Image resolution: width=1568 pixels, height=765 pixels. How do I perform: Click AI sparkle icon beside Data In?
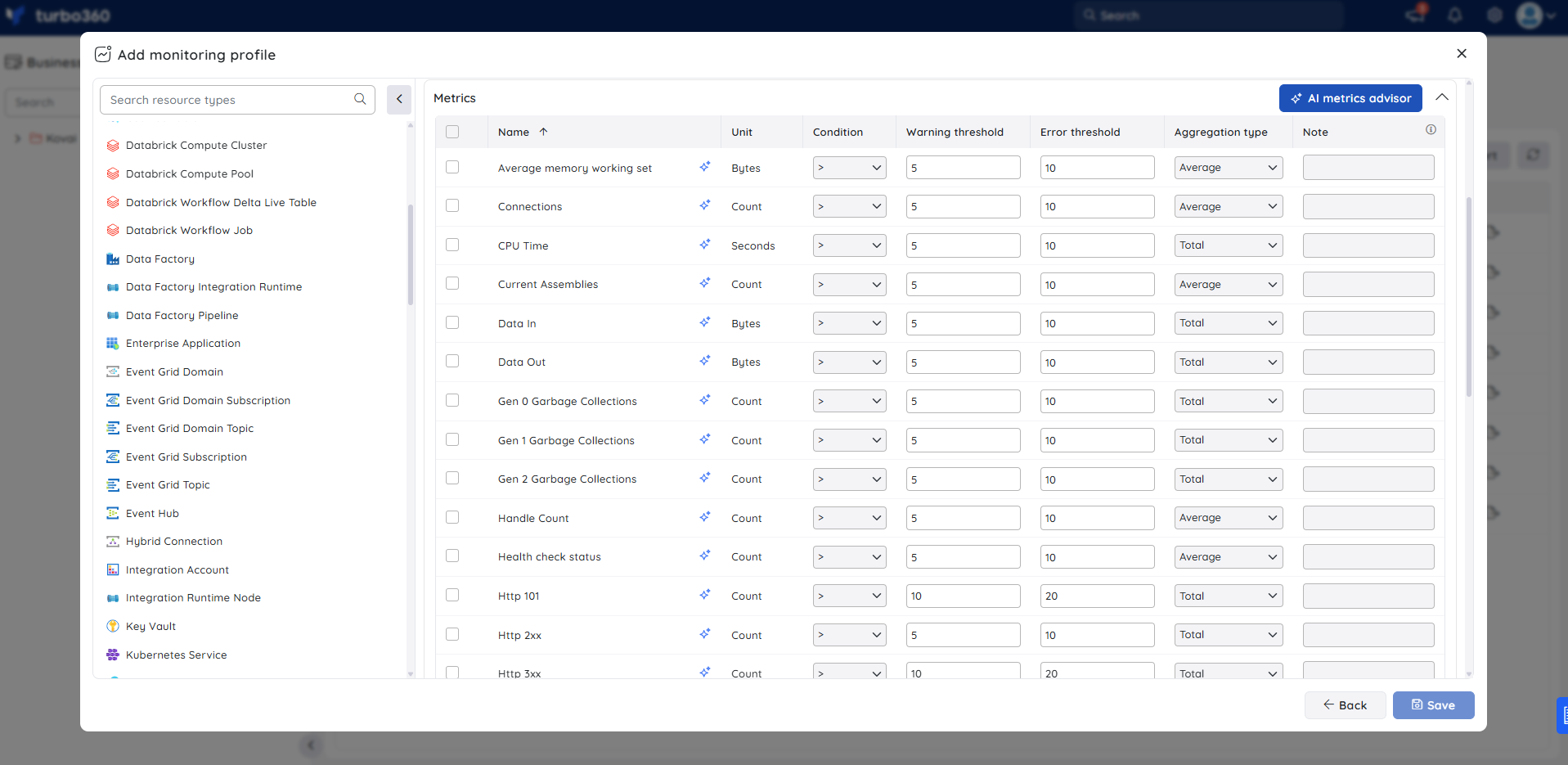(x=704, y=322)
